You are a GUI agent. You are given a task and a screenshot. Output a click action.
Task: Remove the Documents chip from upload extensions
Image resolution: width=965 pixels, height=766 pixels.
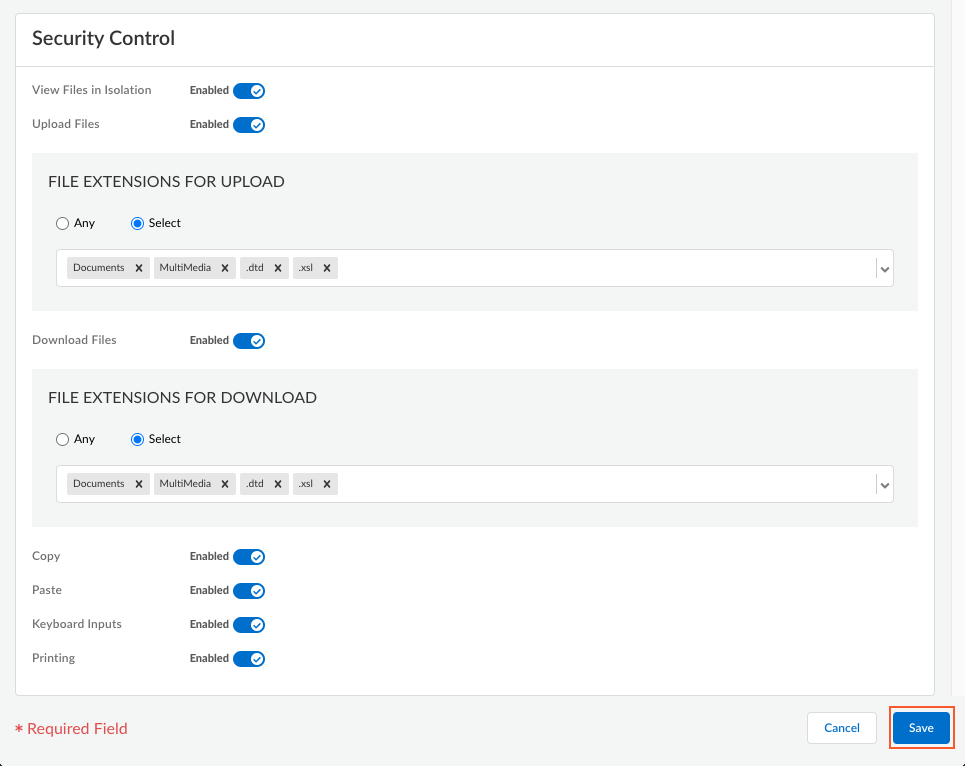click(x=139, y=267)
